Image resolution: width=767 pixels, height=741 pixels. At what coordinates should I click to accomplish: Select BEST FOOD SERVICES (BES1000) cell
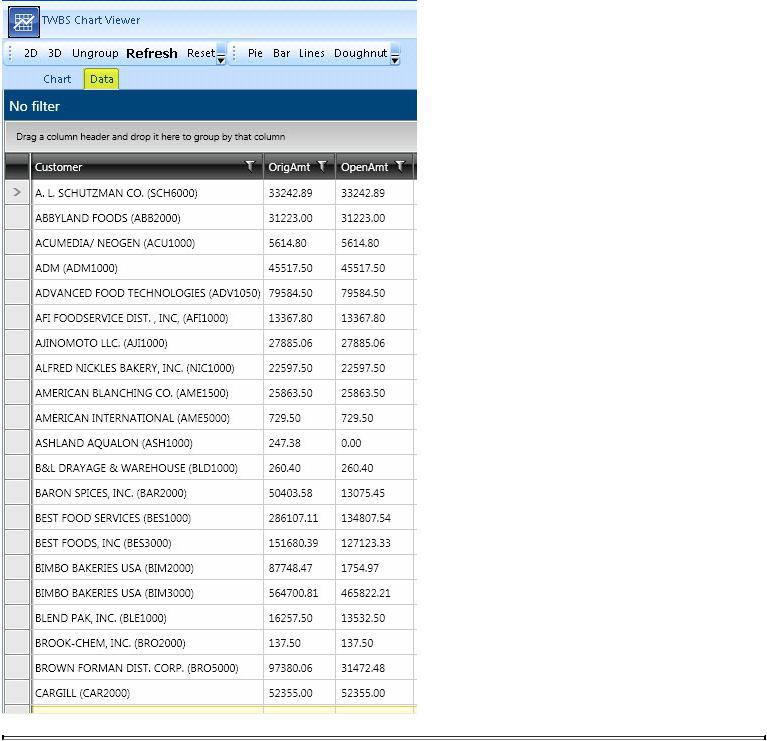pos(147,517)
